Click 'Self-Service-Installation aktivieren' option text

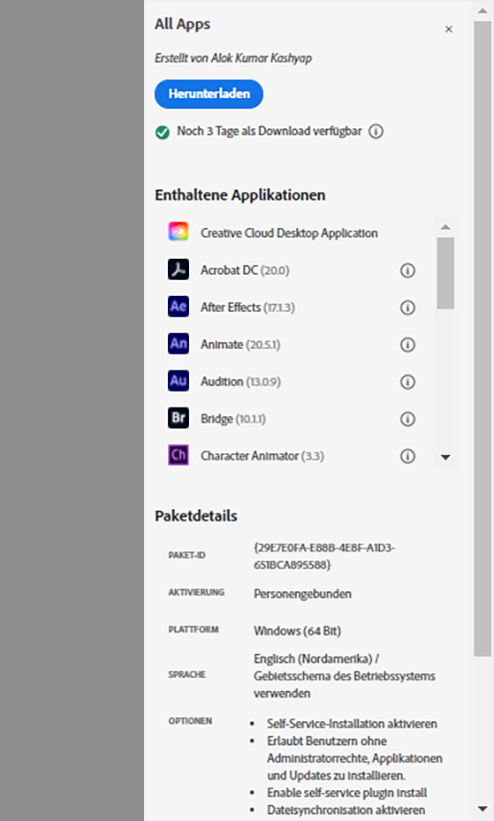[352, 724]
